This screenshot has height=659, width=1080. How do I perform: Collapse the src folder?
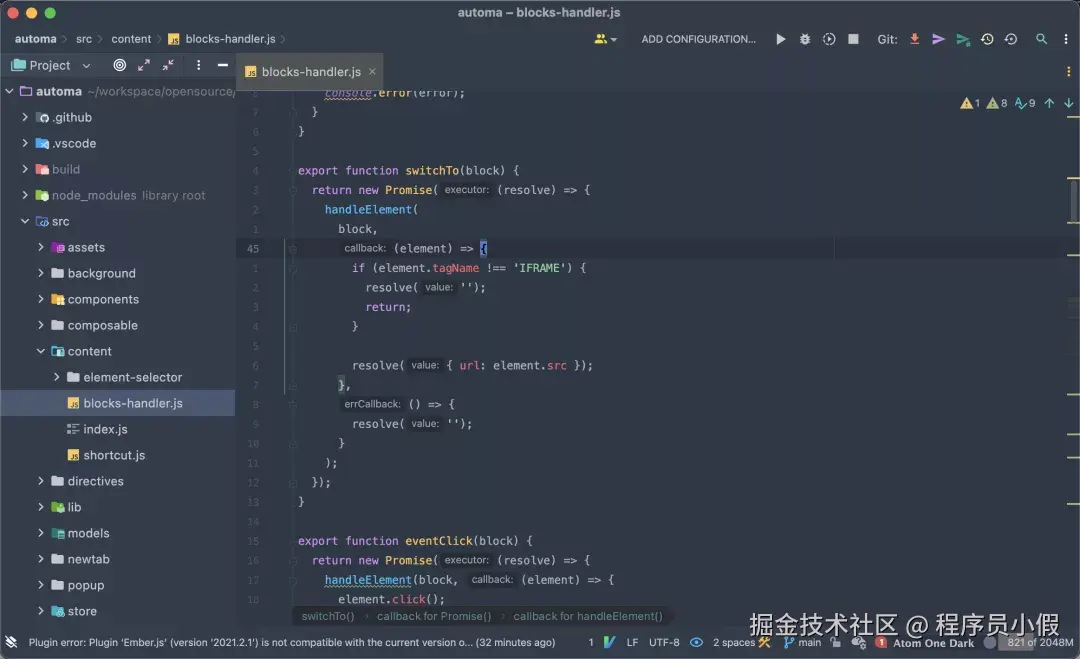[25, 221]
